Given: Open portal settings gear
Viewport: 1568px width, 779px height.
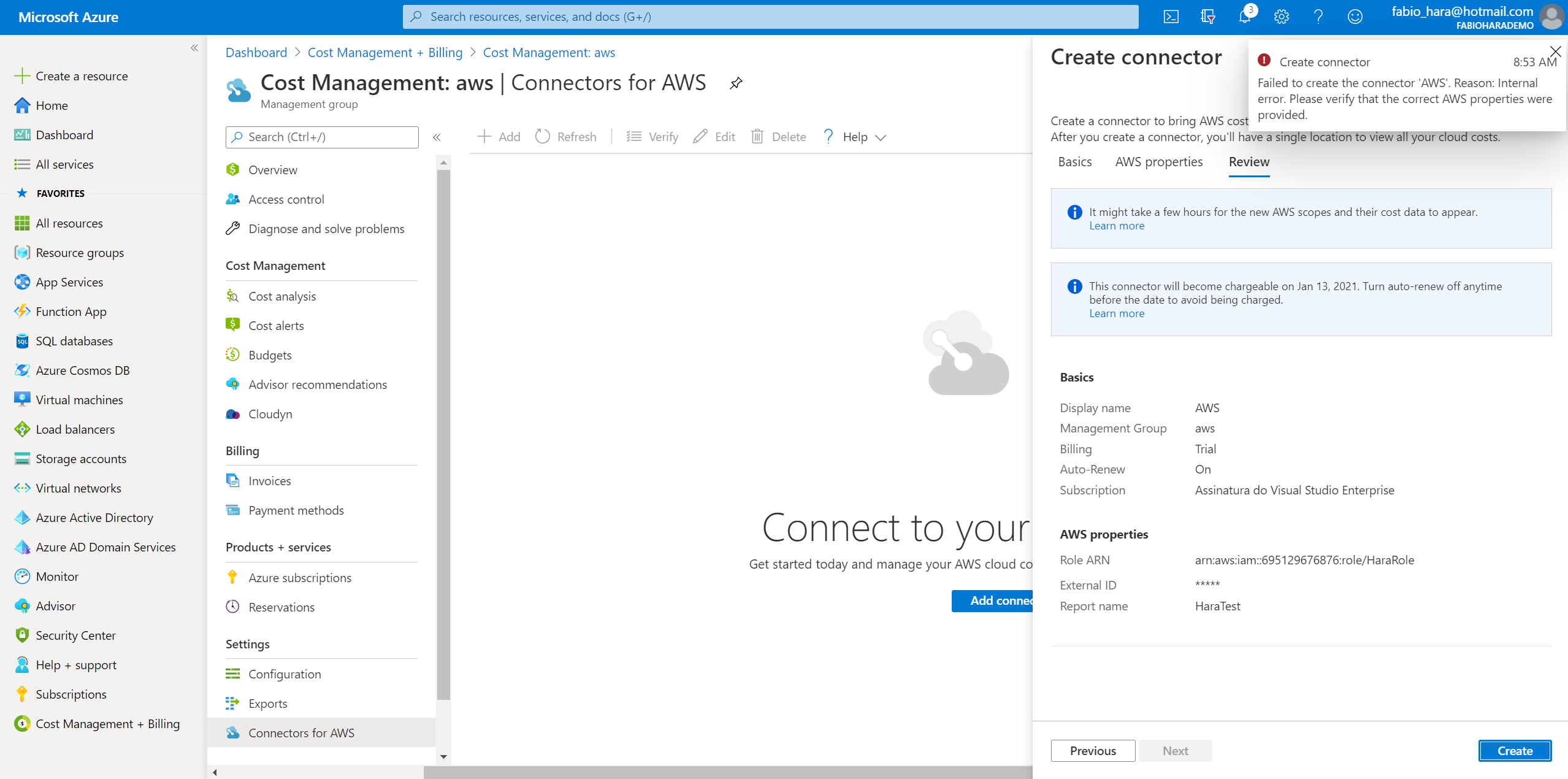Looking at the screenshot, I should click(x=1281, y=17).
